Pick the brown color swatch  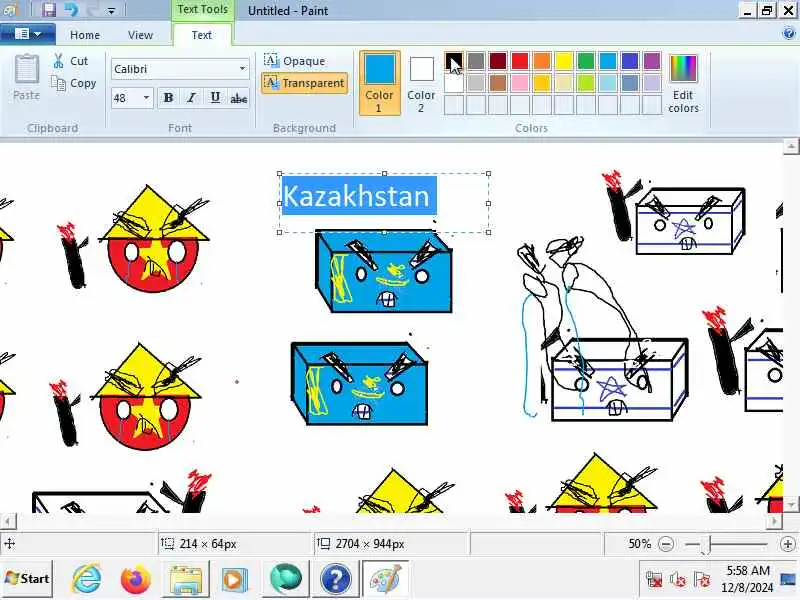(x=497, y=83)
